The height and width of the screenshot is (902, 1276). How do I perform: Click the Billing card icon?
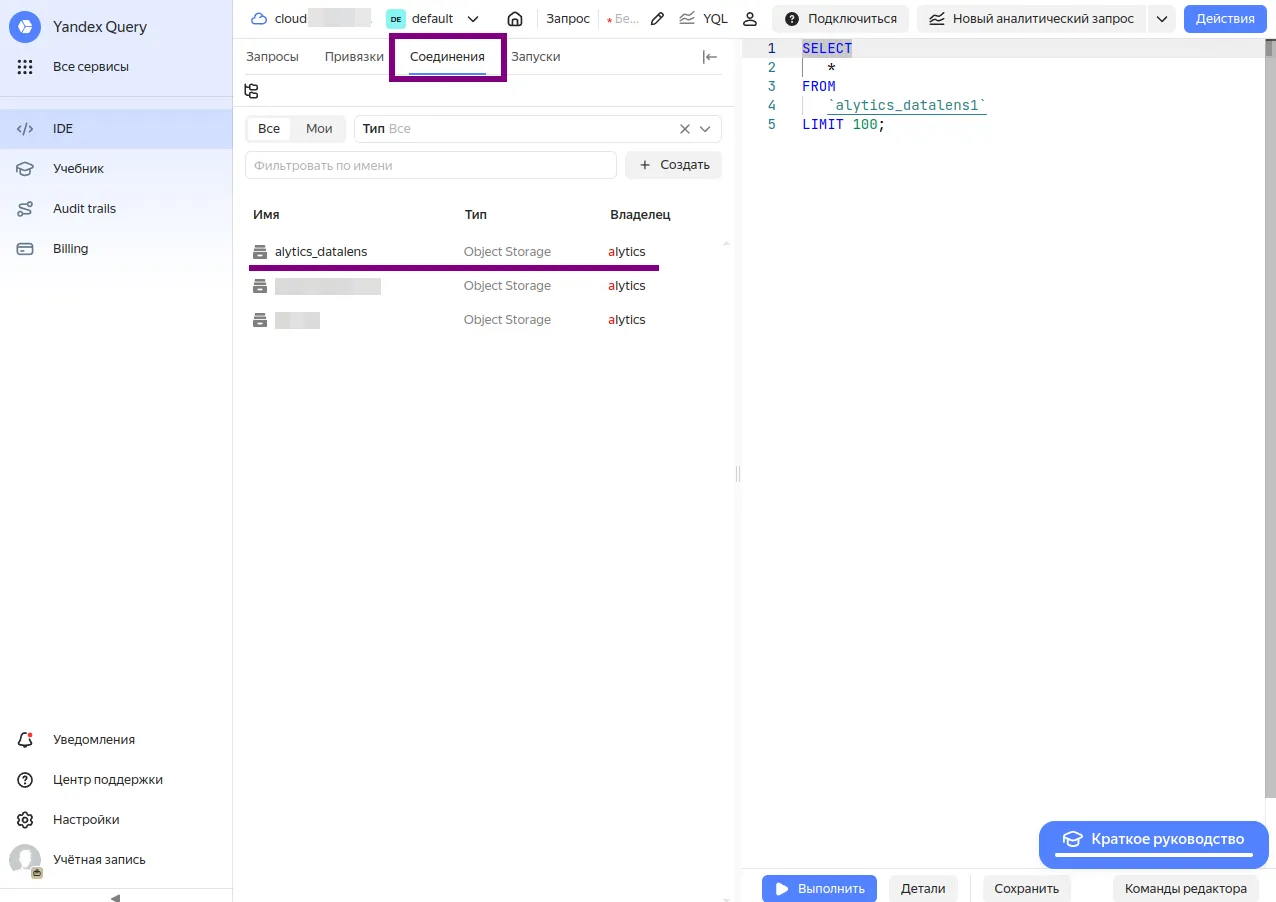click(25, 249)
